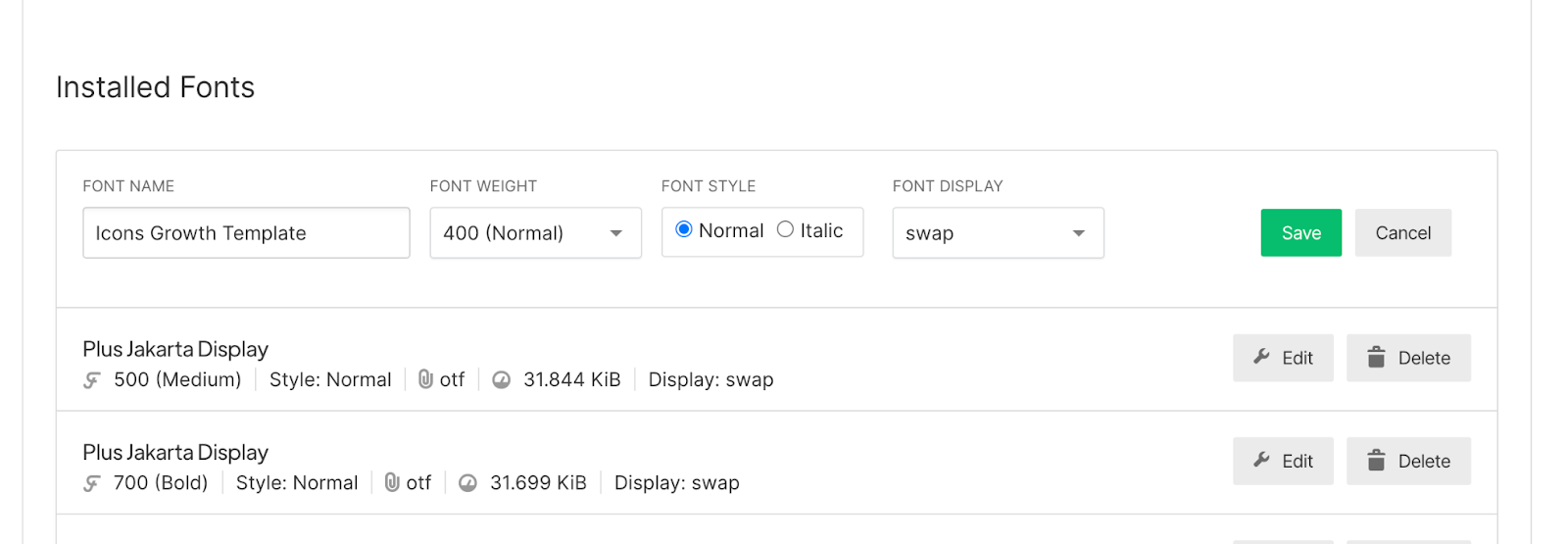1568x544 pixels.
Task: Click the paperclip otf icon in the Bold row
Action: point(392,482)
